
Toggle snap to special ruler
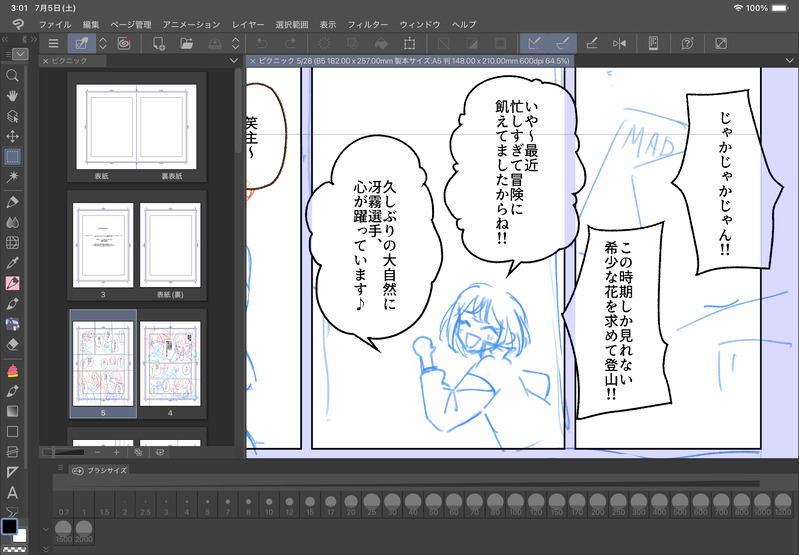click(563, 43)
